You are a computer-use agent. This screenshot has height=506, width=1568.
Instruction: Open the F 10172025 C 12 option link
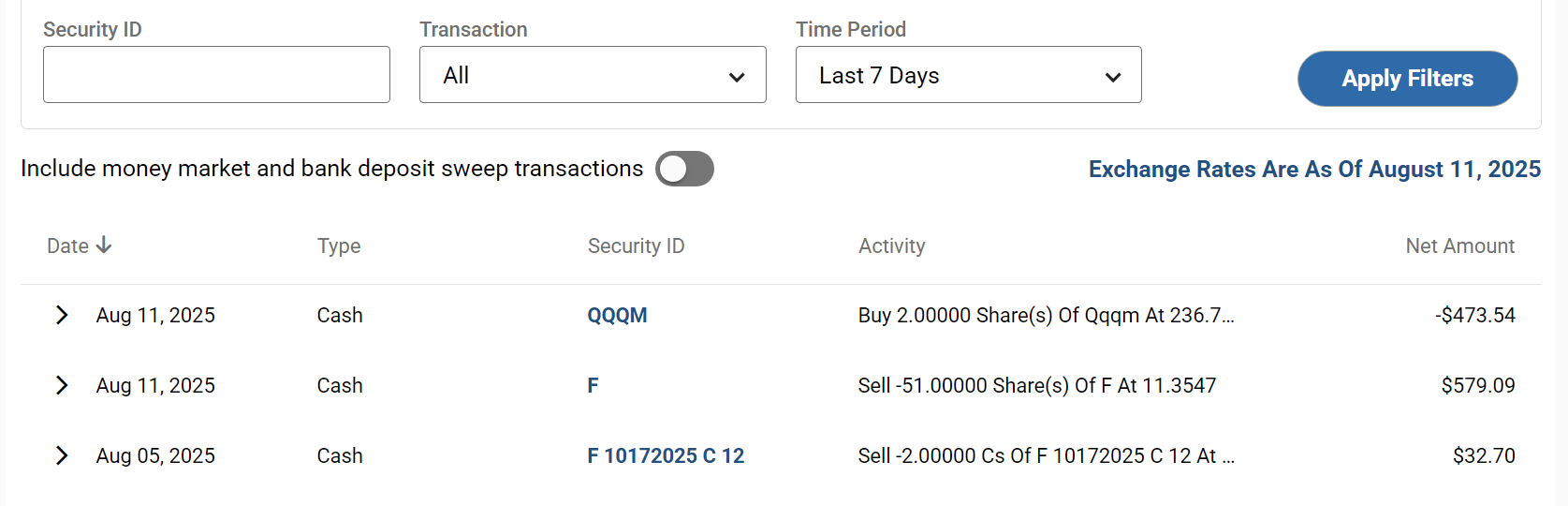tap(666, 455)
